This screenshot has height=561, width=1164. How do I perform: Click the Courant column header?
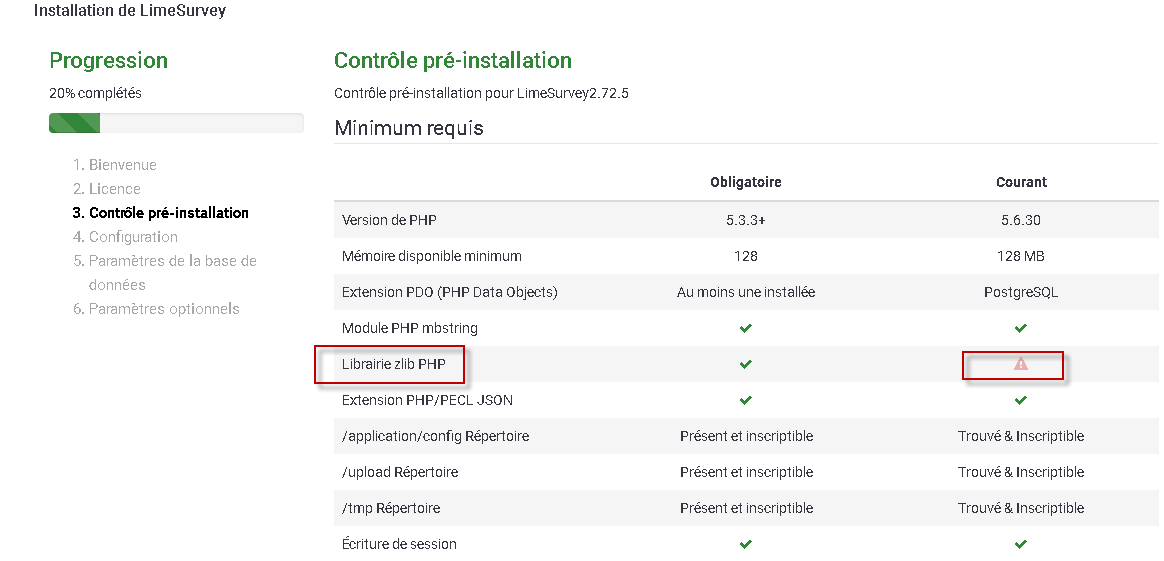[1021, 182]
